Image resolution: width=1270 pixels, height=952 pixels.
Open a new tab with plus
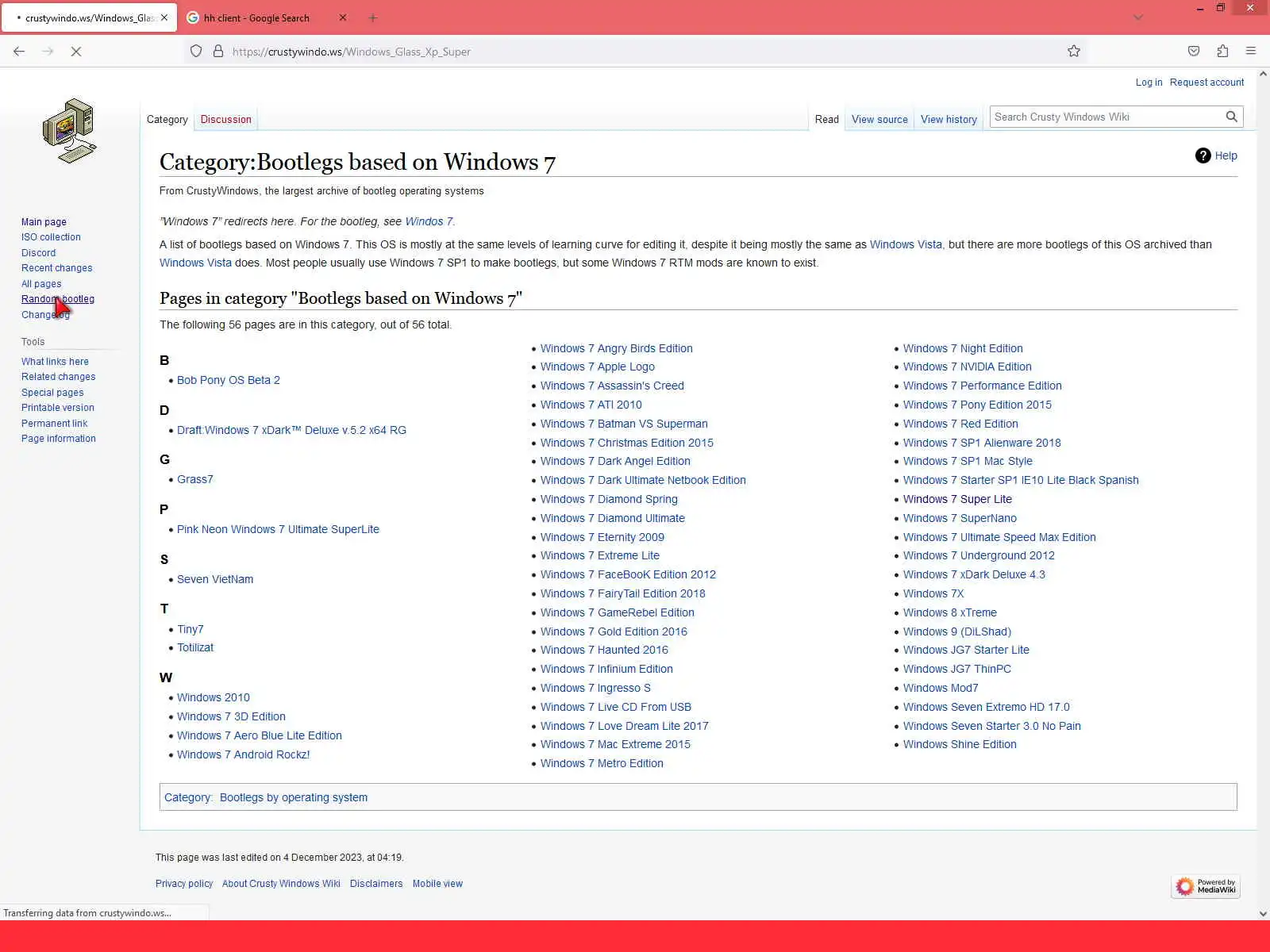(373, 17)
